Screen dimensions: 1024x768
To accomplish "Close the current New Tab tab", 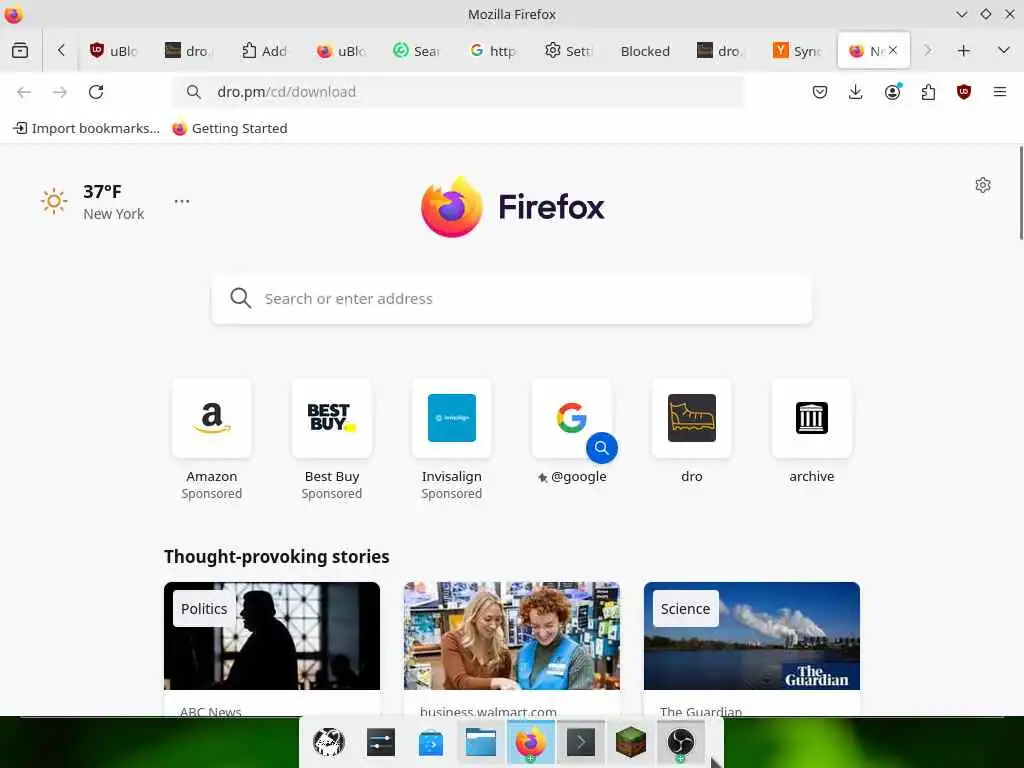I will tap(893, 50).
